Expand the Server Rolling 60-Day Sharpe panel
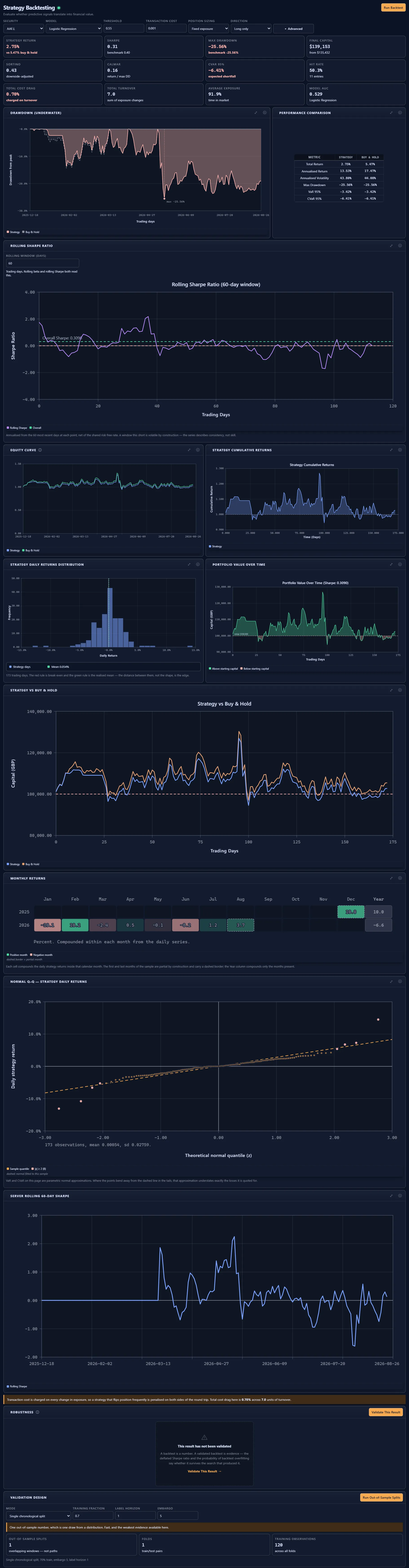 (x=391, y=1196)
